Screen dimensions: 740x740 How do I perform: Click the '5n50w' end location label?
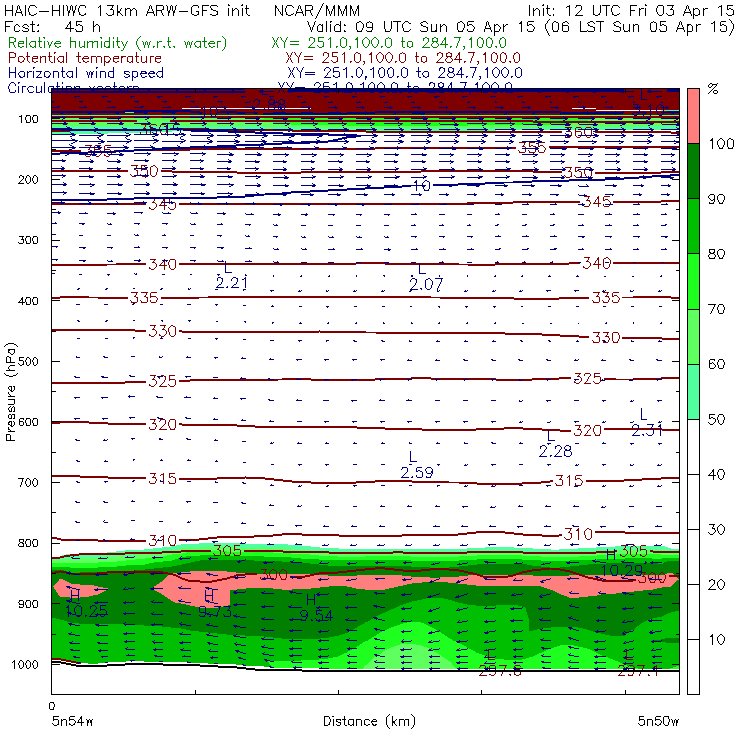point(658,722)
